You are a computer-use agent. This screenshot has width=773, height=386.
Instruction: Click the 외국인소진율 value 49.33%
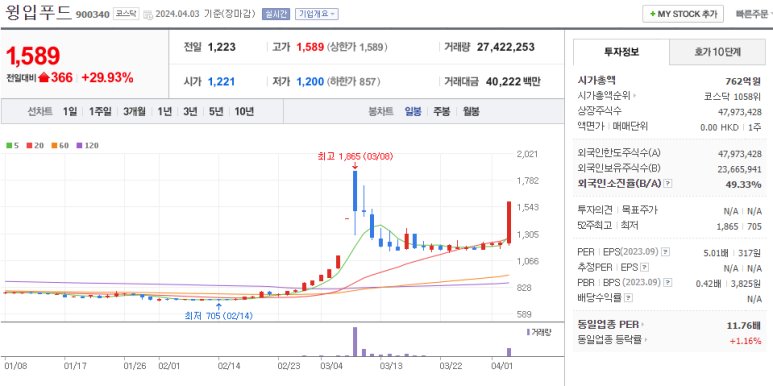(x=742, y=184)
